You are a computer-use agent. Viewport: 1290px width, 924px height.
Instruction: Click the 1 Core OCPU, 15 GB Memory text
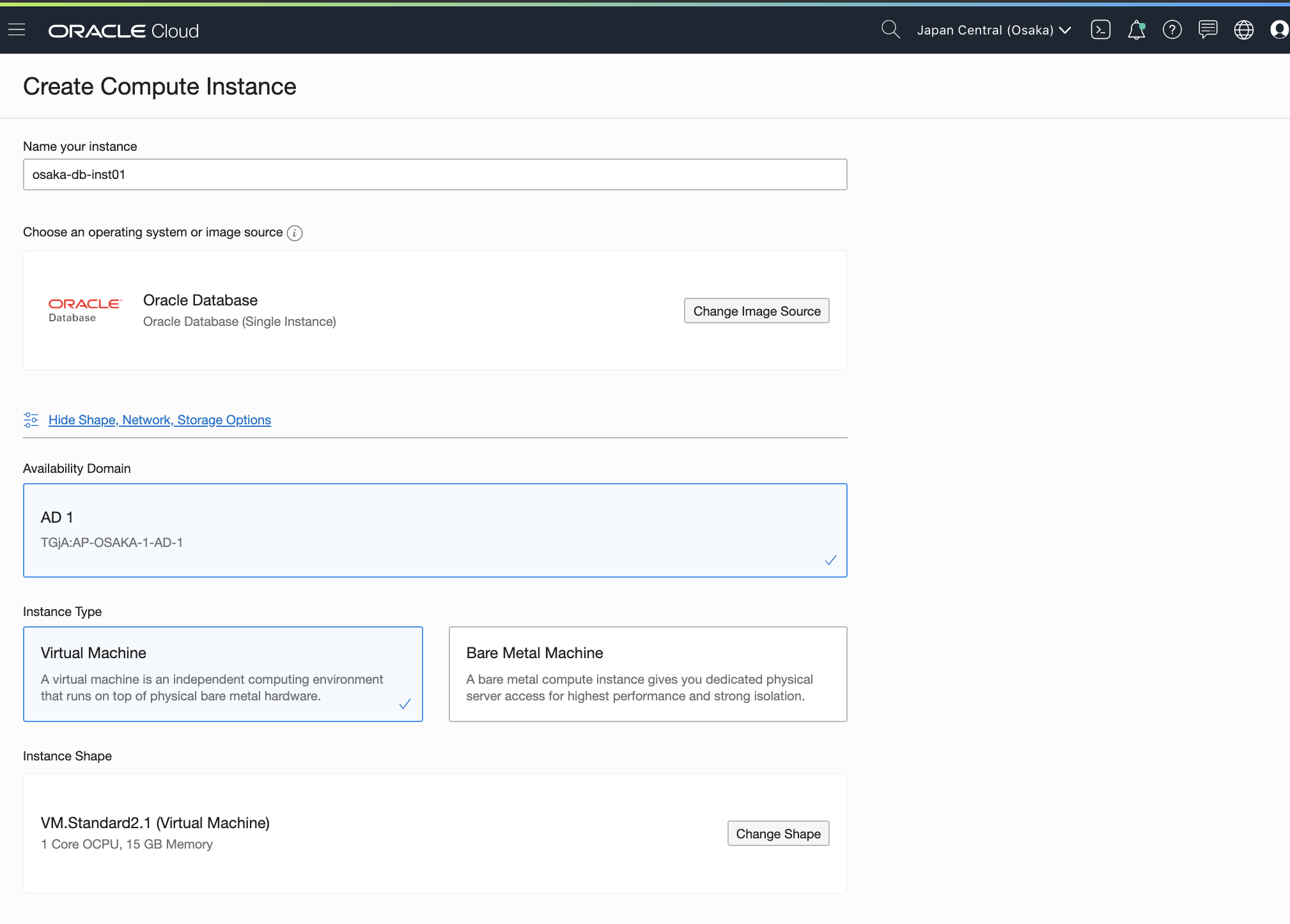coord(127,844)
